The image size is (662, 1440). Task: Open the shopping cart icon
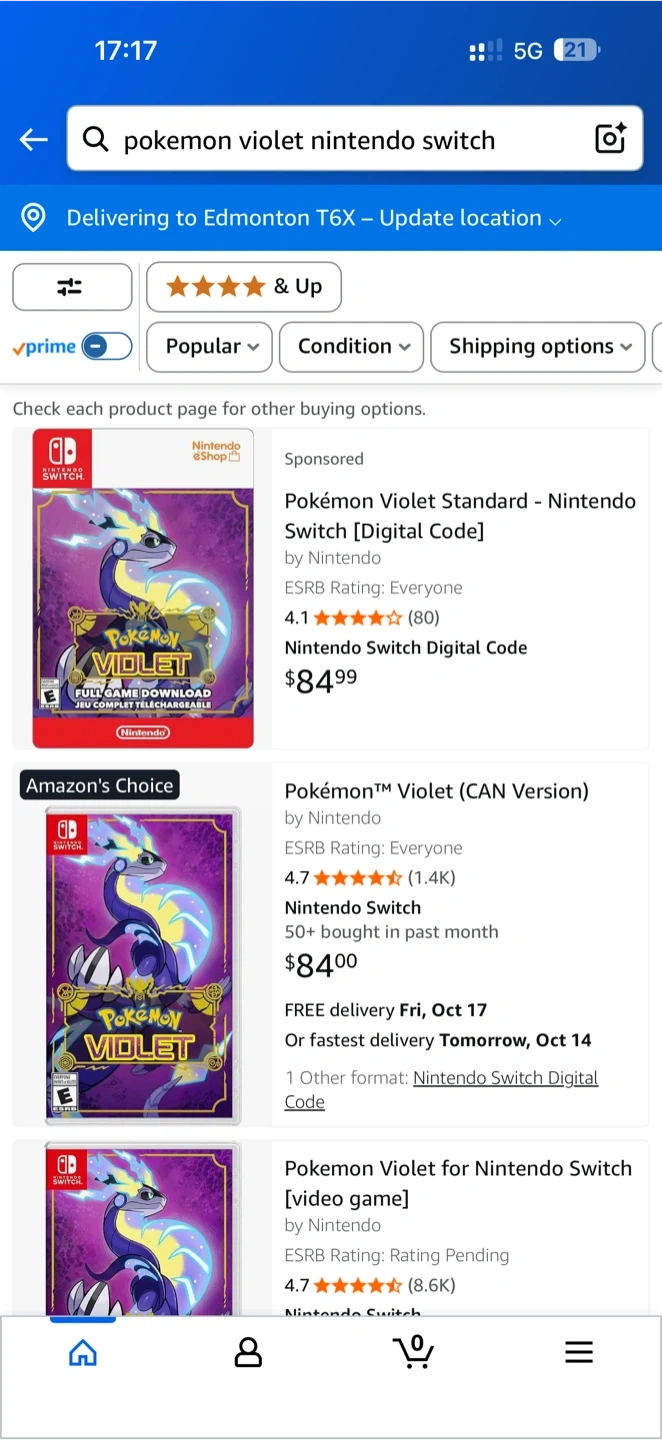click(413, 1352)
